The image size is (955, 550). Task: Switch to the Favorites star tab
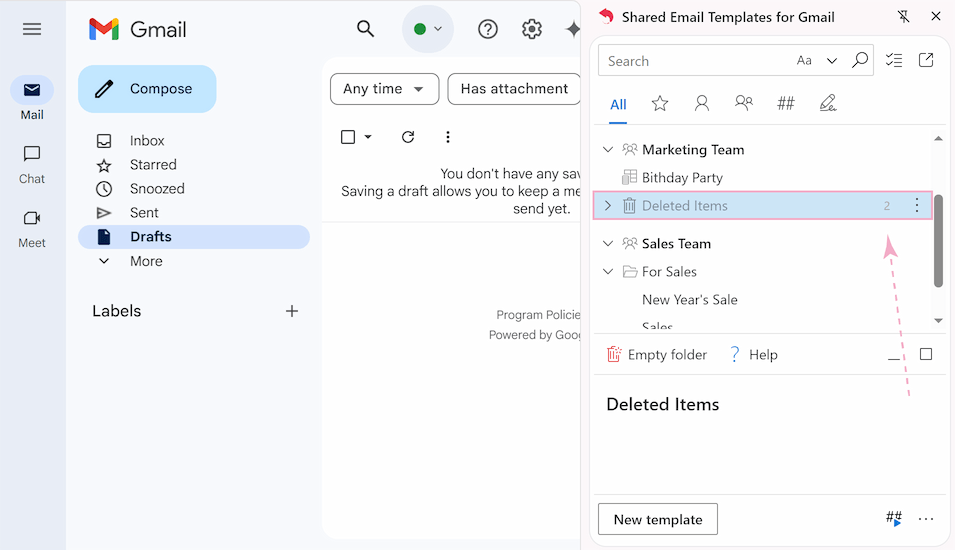click(x=660, y=104)
